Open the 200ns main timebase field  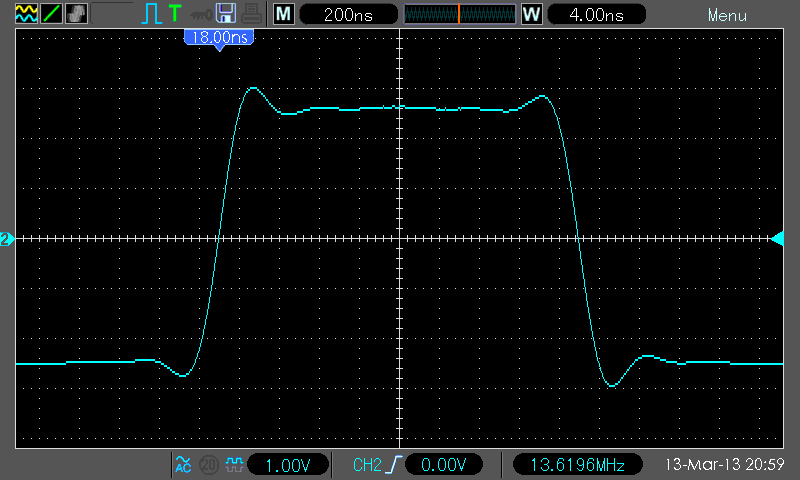[348, 14]
